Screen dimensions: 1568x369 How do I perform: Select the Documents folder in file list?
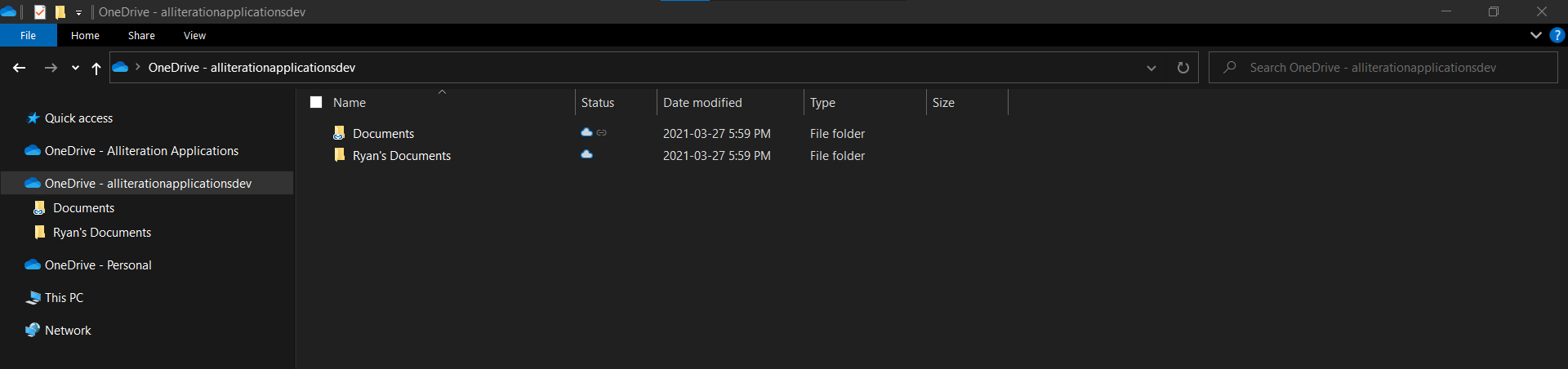(383, 134)
